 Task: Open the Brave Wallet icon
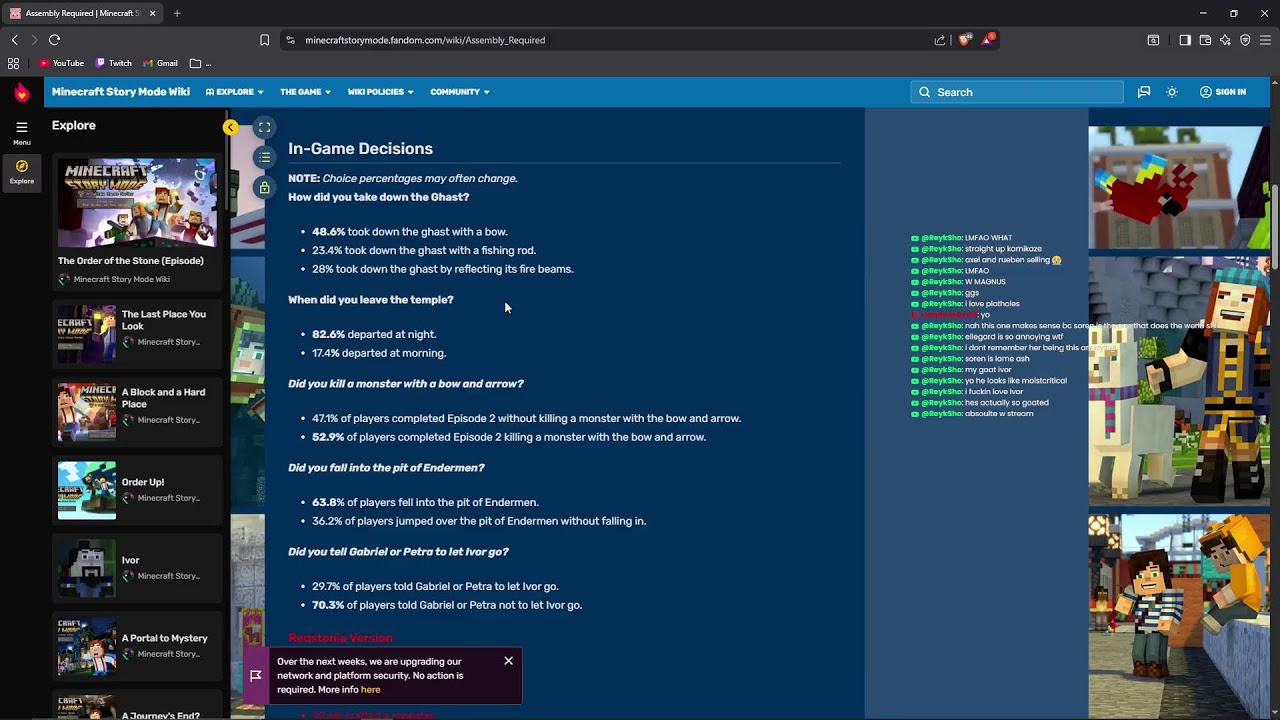pyautogui.click(x=1205, y=40)
